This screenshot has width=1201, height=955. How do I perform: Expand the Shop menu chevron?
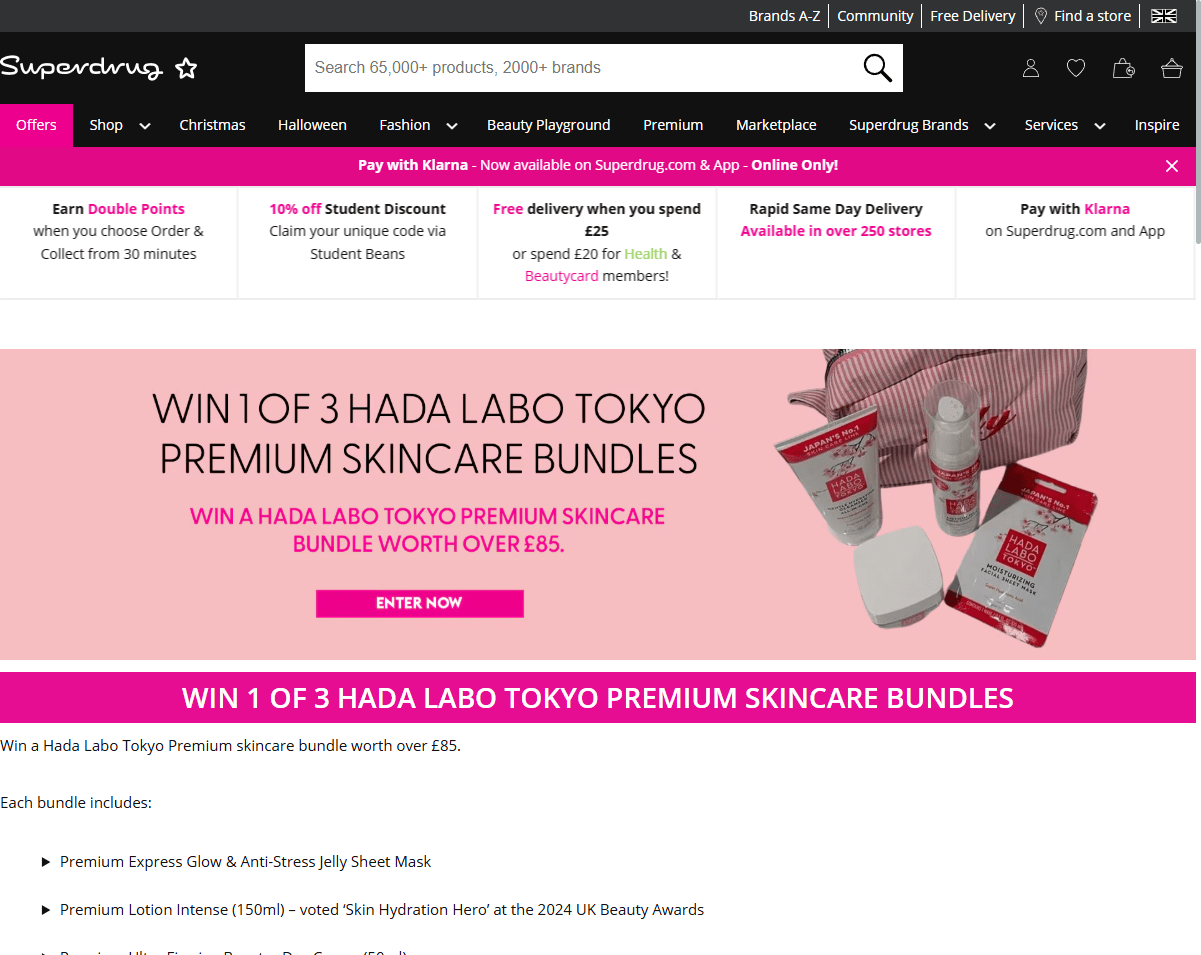pos(145,126)
